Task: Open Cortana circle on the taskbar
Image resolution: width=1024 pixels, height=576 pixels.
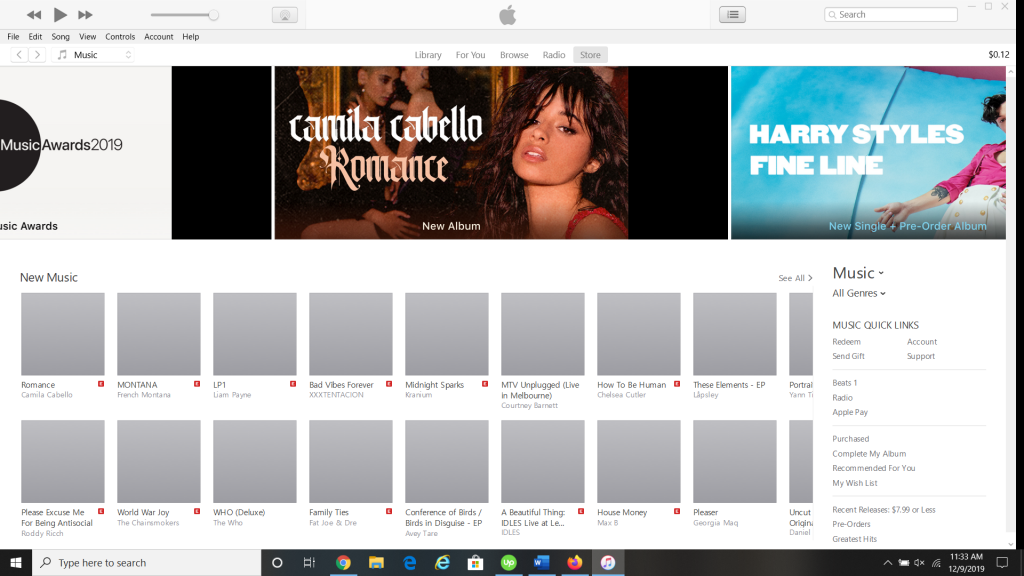Action: point(277,562)
